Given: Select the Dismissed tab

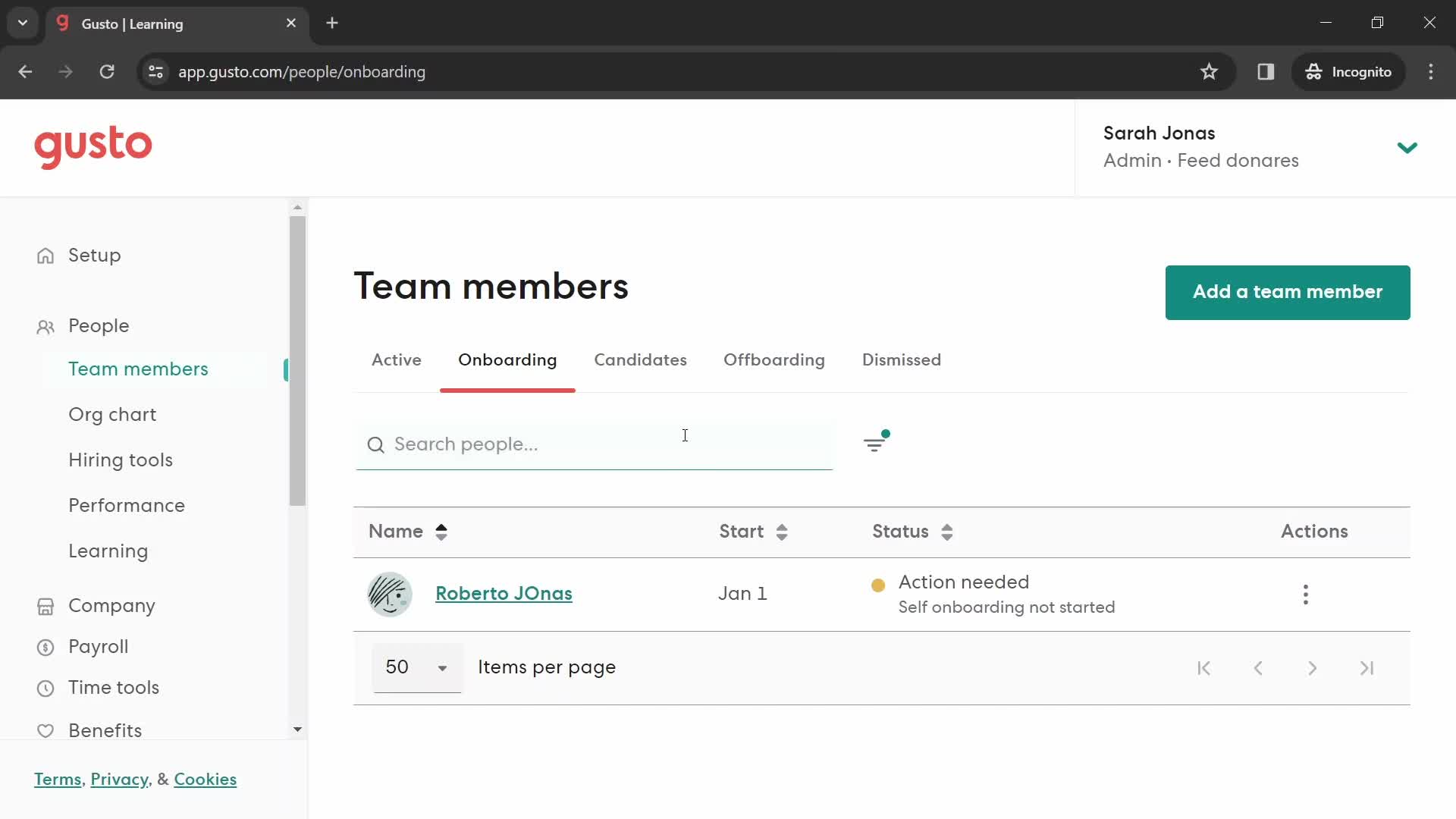Looking at the screenshot, I should (902, 360).
